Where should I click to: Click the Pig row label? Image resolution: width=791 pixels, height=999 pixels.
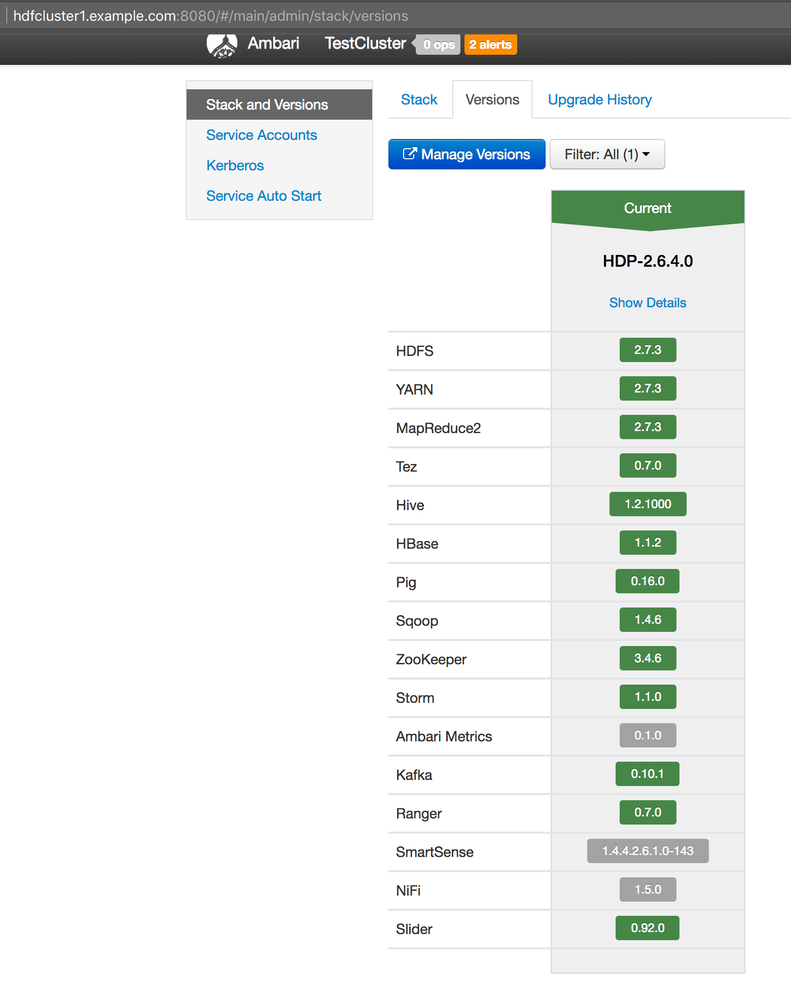pyautogui.click(x=406, y=582)
